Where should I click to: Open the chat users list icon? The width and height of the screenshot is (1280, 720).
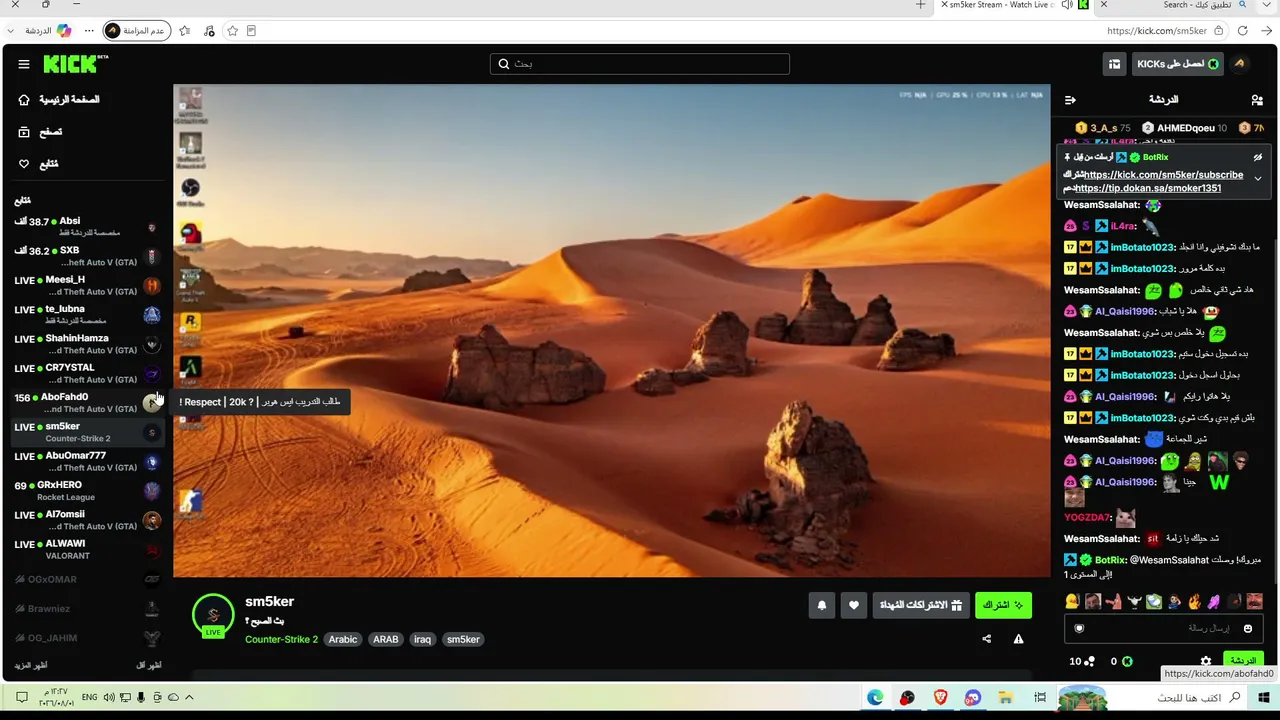[x=1257, y=100]
